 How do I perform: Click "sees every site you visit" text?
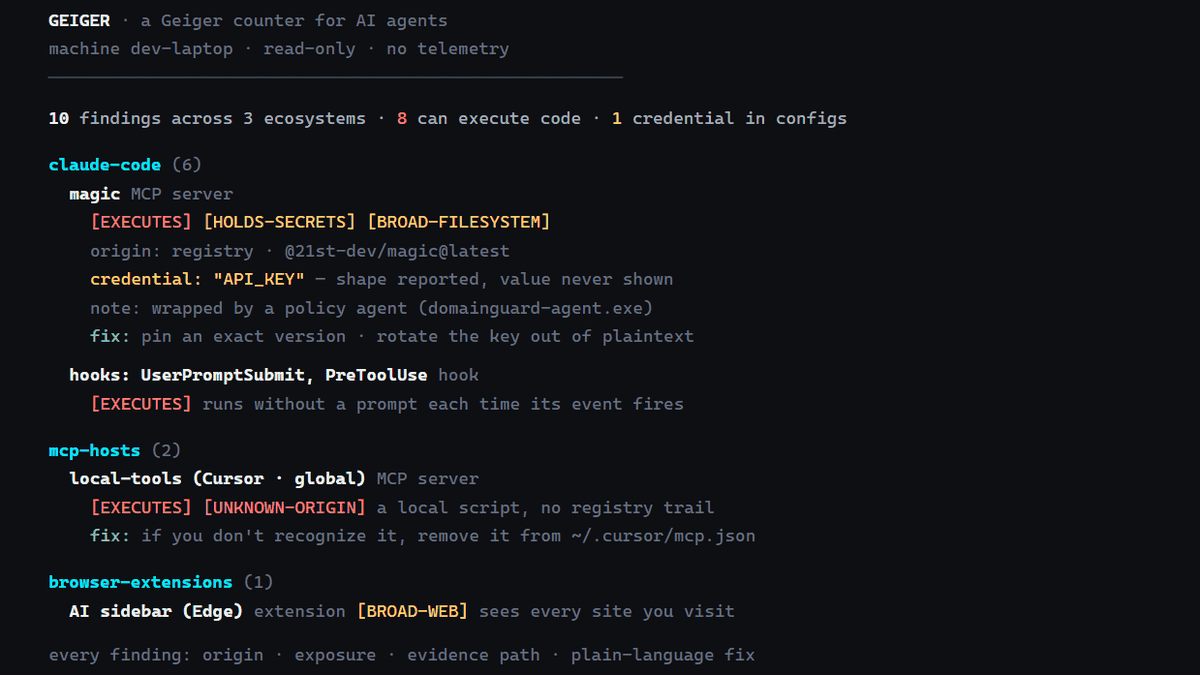(607, 611)
